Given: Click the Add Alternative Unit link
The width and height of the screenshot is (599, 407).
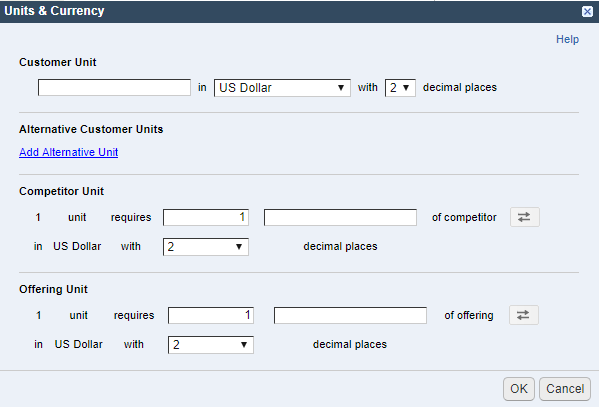Looking at the screenshot, I should click(68, 152).
